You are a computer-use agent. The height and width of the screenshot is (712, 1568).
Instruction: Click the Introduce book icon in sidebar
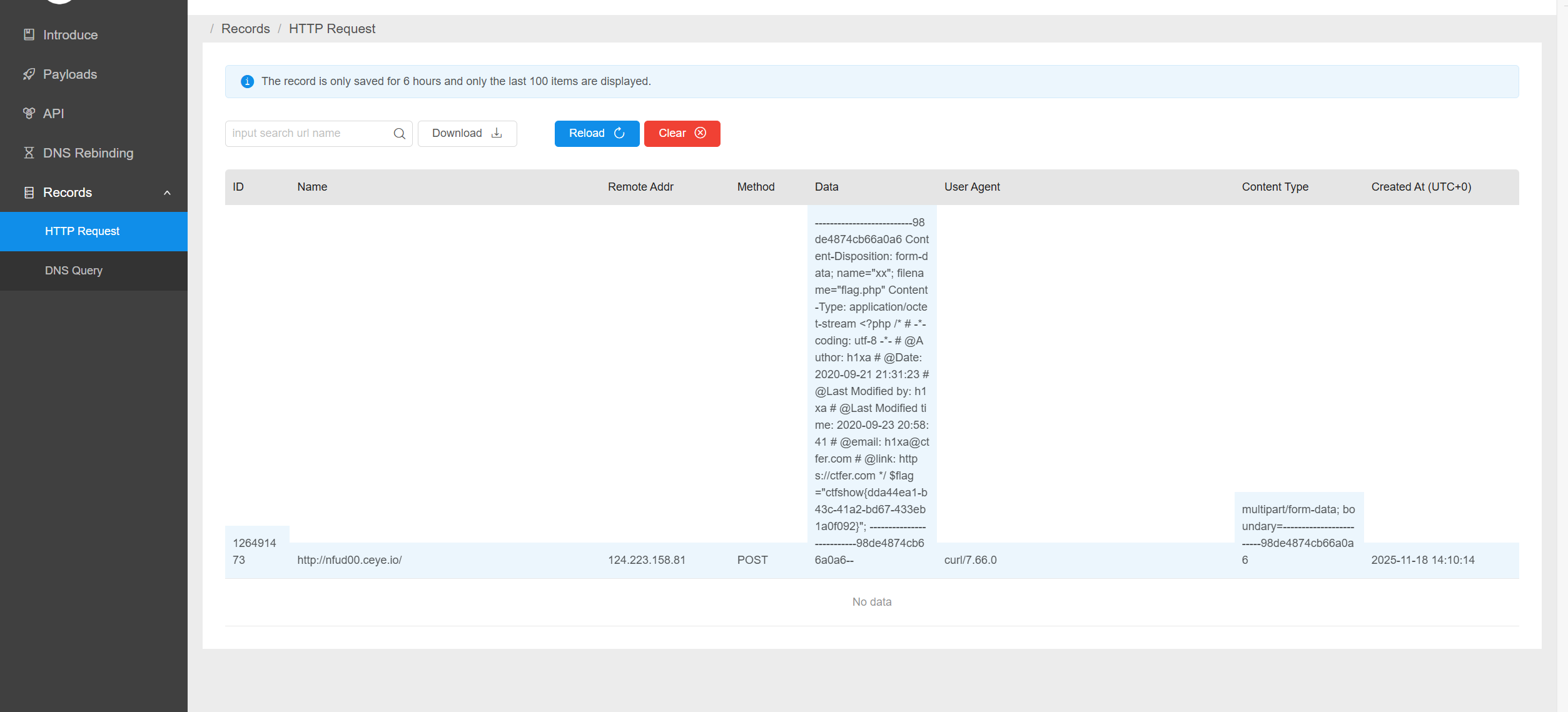click(29, 34)
